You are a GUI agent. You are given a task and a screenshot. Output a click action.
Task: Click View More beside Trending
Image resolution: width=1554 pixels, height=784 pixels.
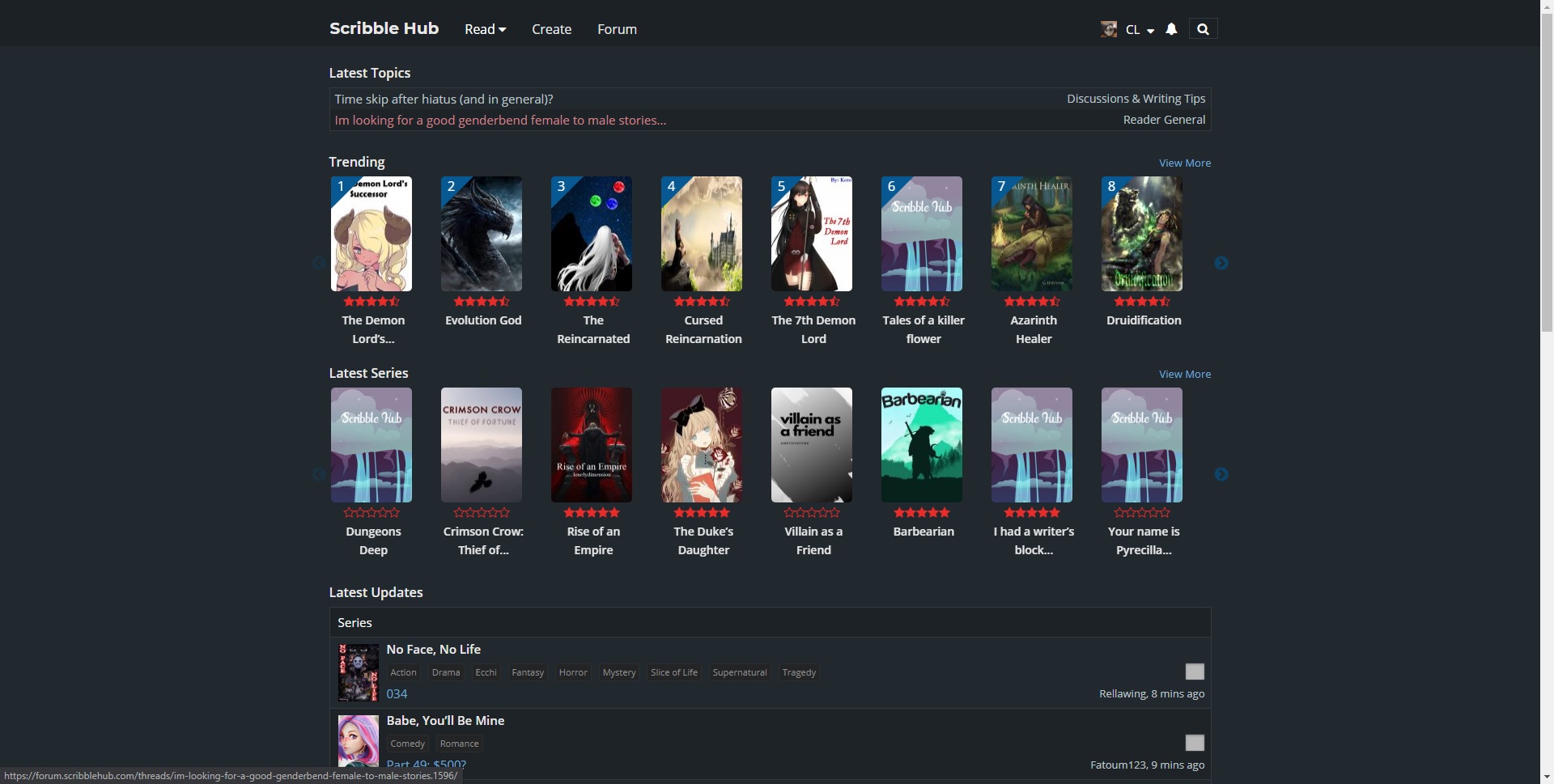click(1184, 163)
